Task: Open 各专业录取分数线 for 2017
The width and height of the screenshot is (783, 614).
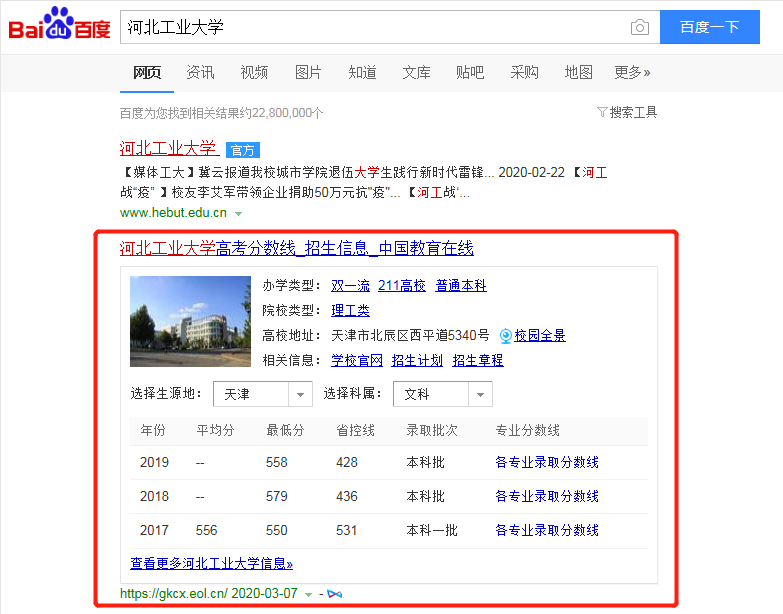Action: tap(547, 530)
